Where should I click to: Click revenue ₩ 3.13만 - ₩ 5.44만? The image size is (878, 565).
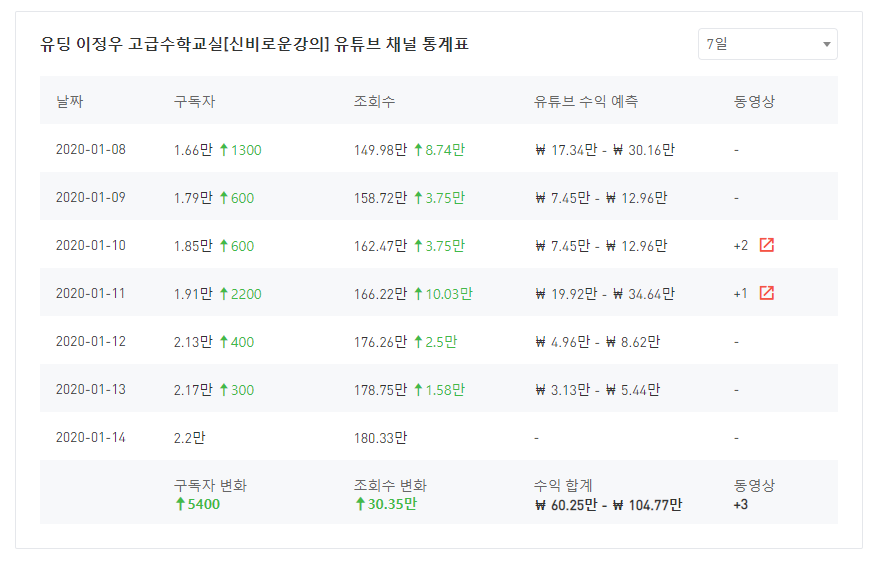click(597, 390)
